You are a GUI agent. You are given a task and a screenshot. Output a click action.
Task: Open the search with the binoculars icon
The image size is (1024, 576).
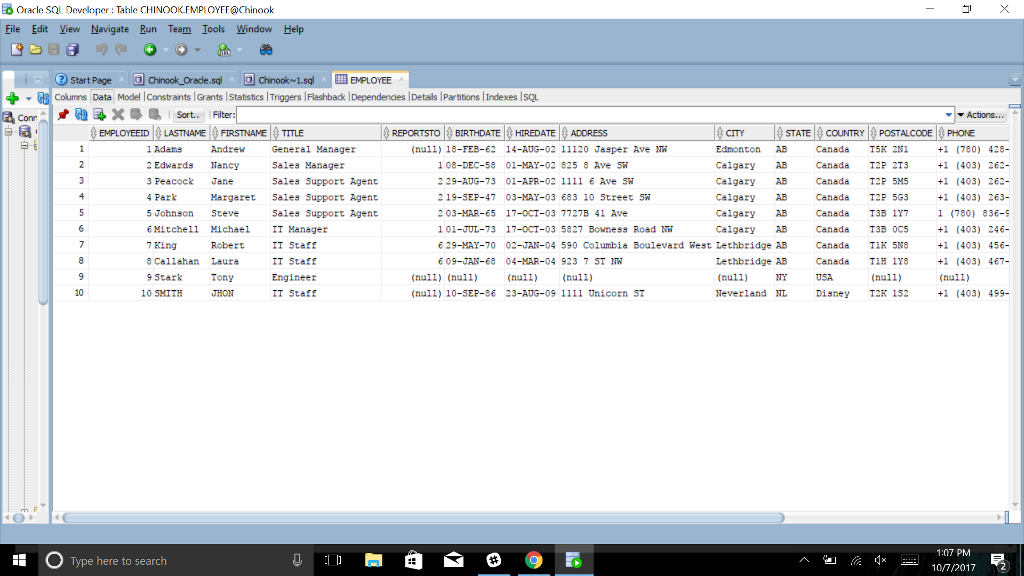[267, 49]
